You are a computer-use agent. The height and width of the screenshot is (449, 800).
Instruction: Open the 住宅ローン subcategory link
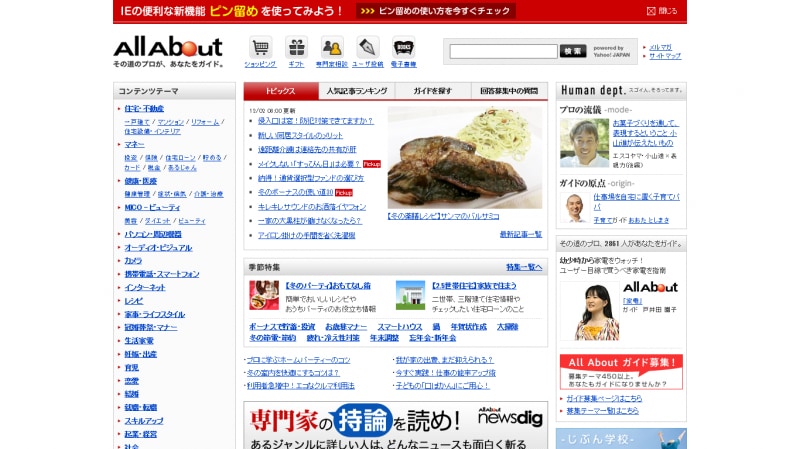pyautogui.click(x=180, y=158)
